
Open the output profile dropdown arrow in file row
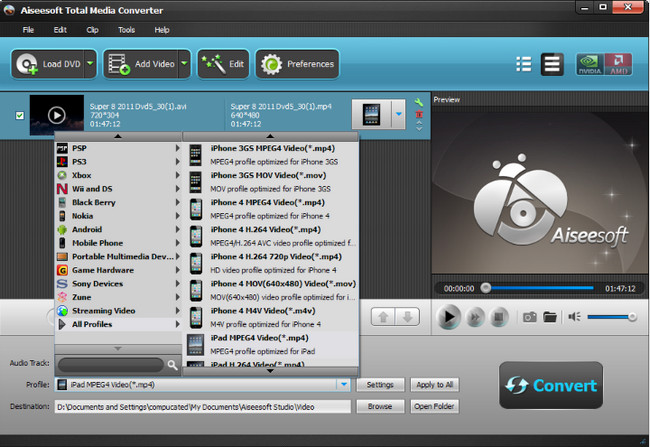point(398,114)
